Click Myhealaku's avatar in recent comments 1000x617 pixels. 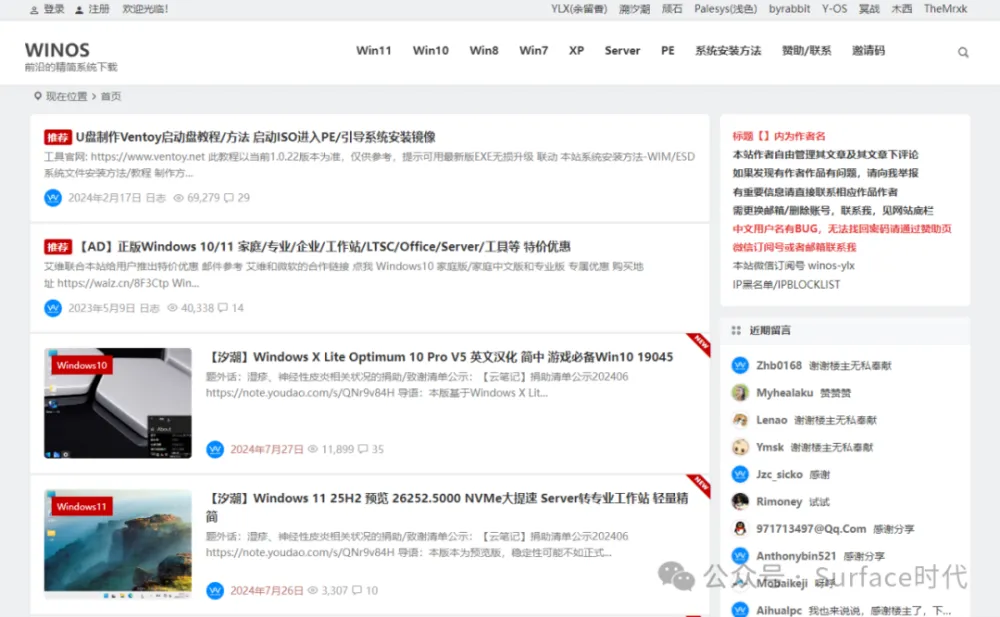(x=740, y=393)
